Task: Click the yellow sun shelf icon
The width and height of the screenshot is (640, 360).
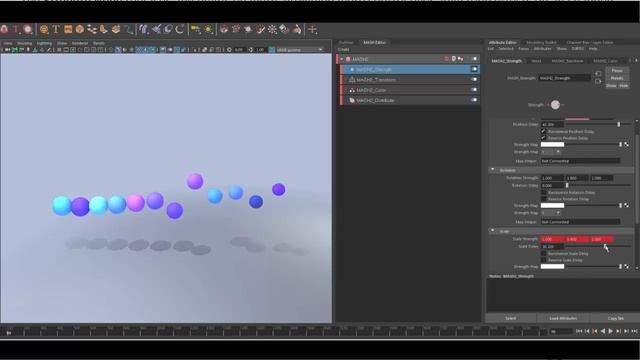Action: (x=209, y=29)
